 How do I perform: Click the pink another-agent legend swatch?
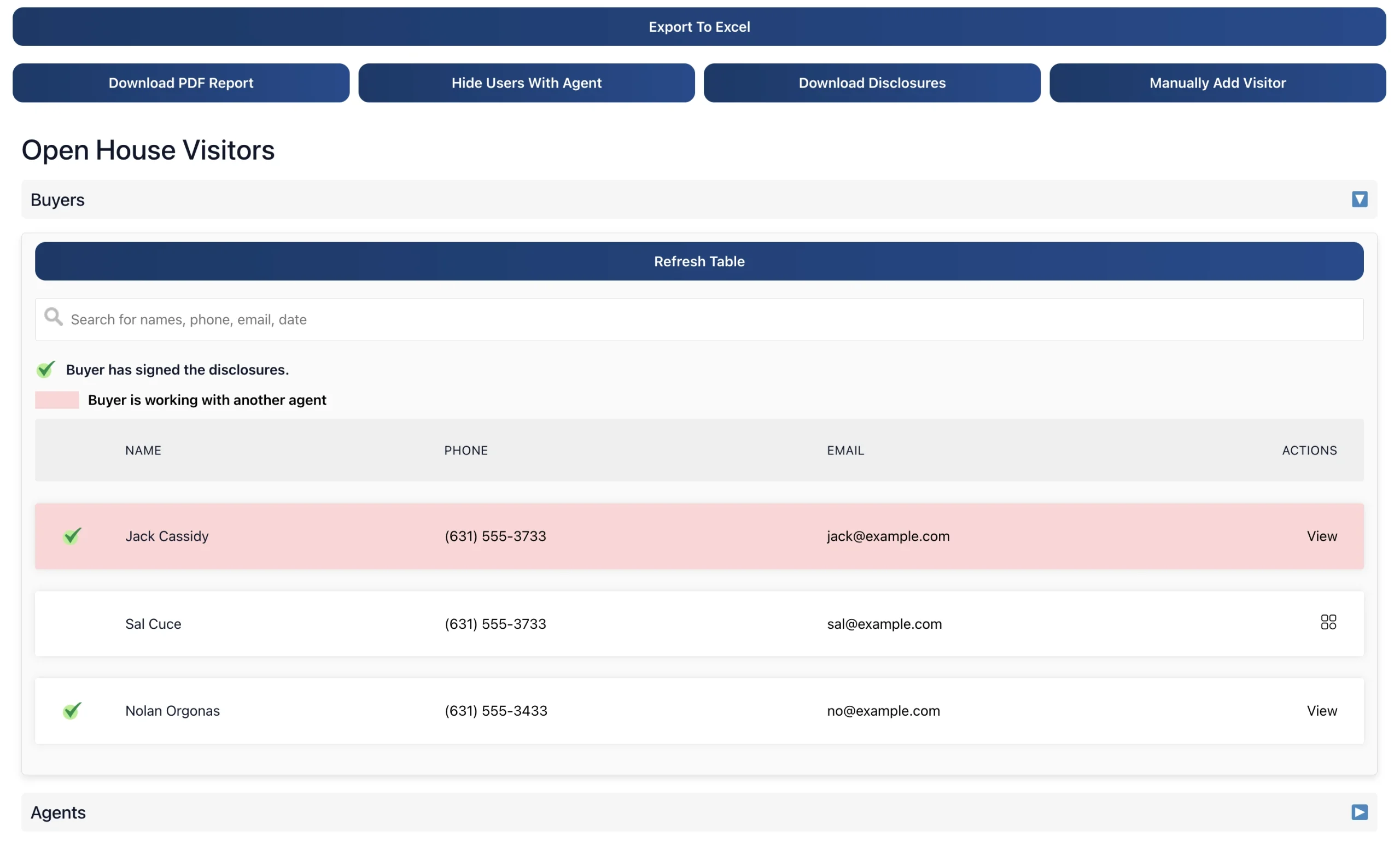[57, 400]
